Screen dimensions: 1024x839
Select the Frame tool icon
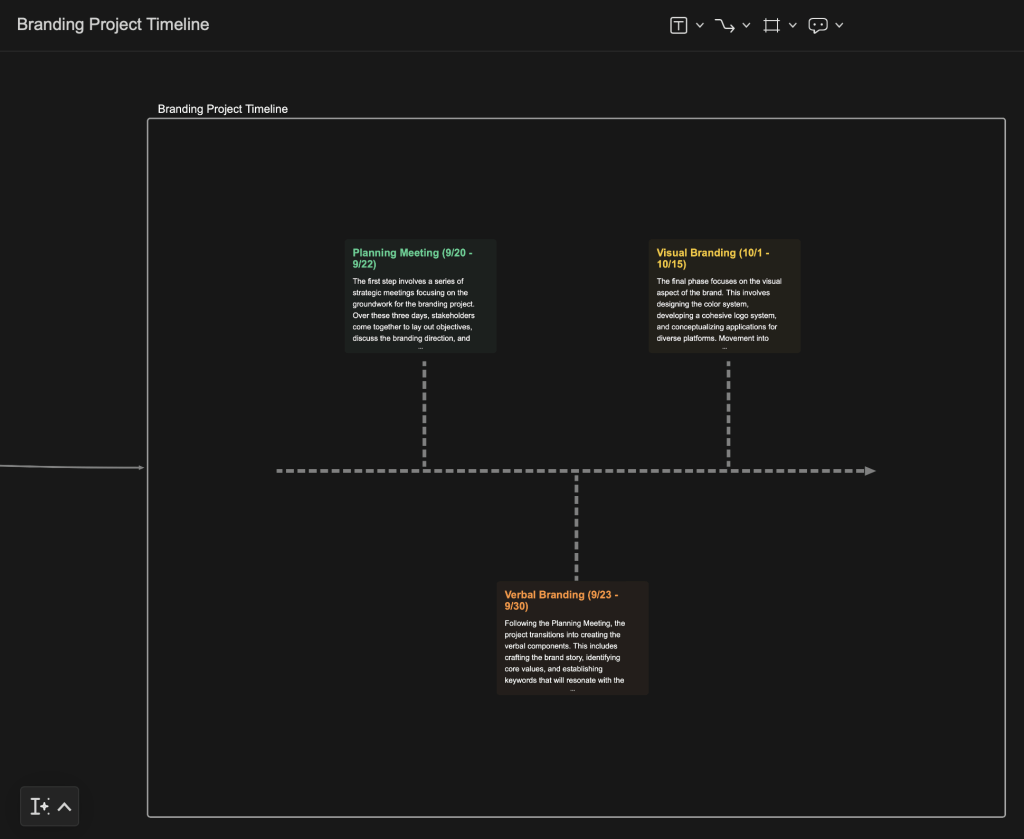click(771, 26)
